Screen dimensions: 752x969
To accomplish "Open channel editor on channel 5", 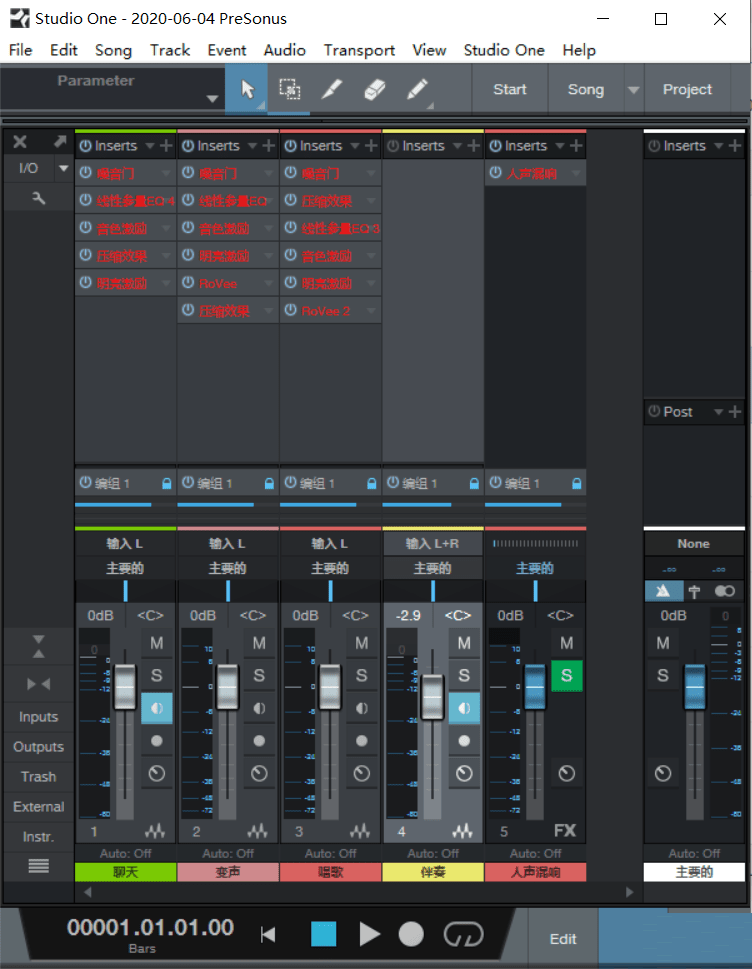I will pyautogui.click(x=567, y=773).
